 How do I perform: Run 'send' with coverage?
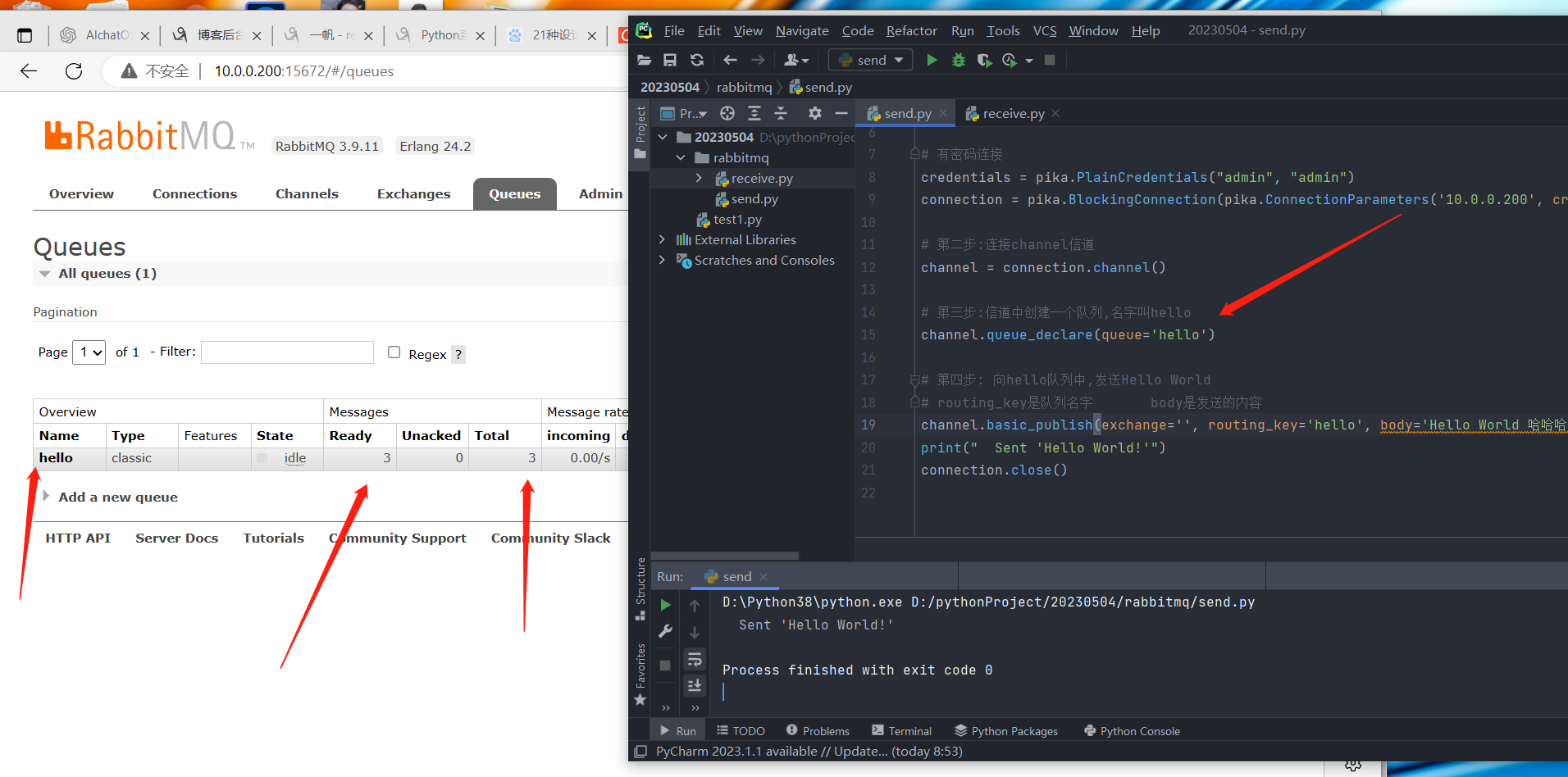(984, 60)
